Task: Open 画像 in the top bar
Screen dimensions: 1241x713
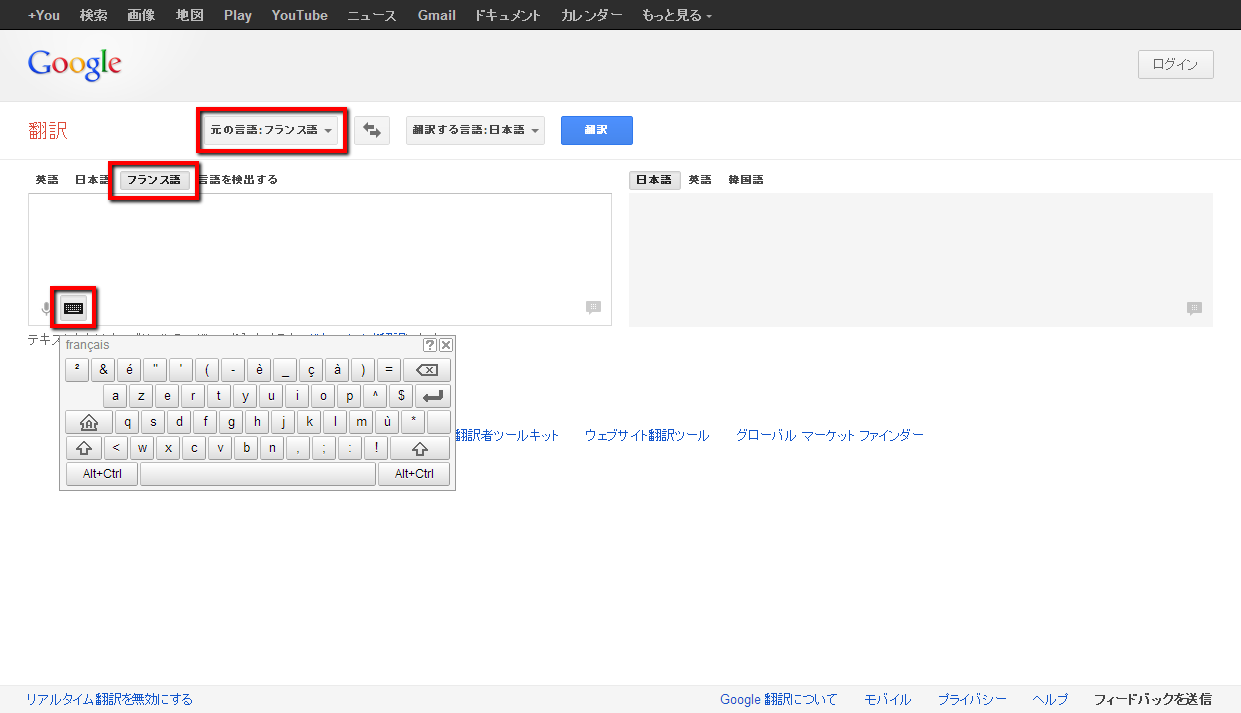Action: (141, 15)
